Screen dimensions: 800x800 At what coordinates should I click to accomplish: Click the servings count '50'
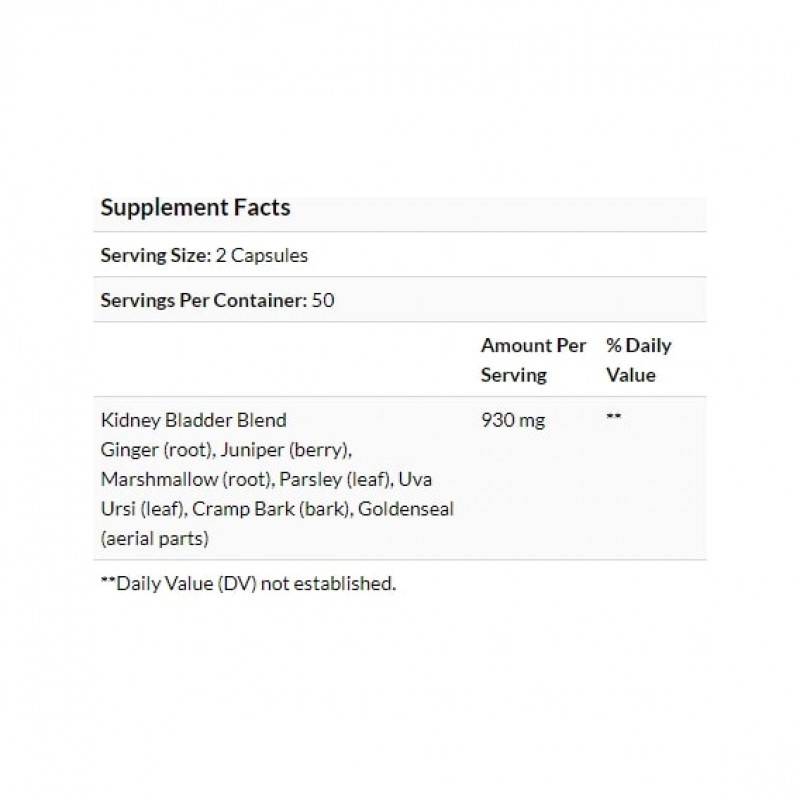(323, 300)
